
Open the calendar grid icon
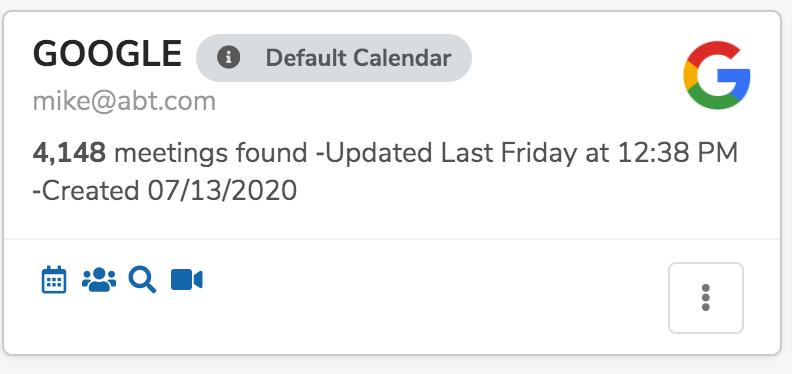[54, 279]
